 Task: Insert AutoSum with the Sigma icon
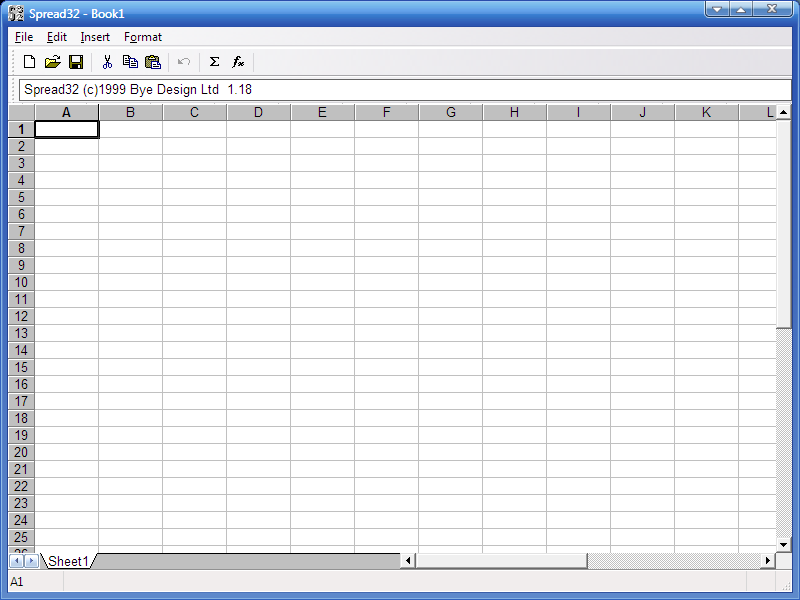214,62
